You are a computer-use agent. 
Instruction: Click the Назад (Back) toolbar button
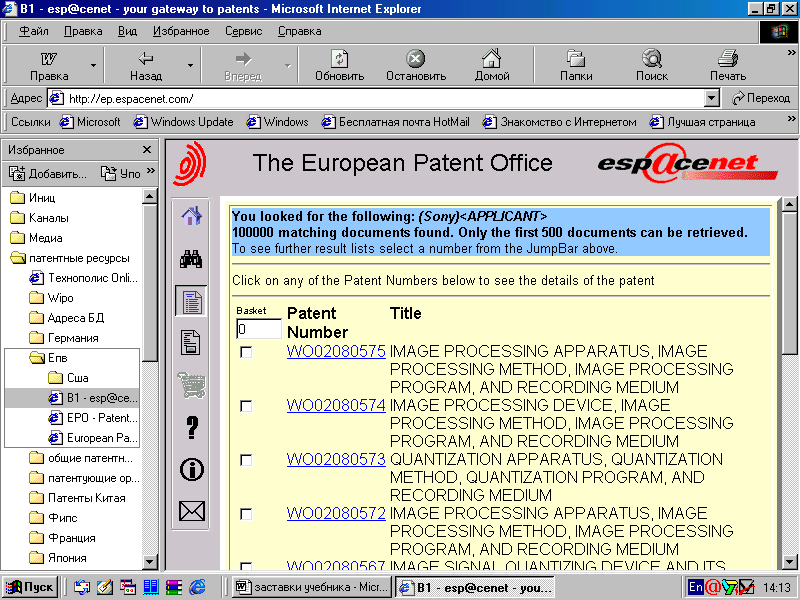click(x=146, y=65)
